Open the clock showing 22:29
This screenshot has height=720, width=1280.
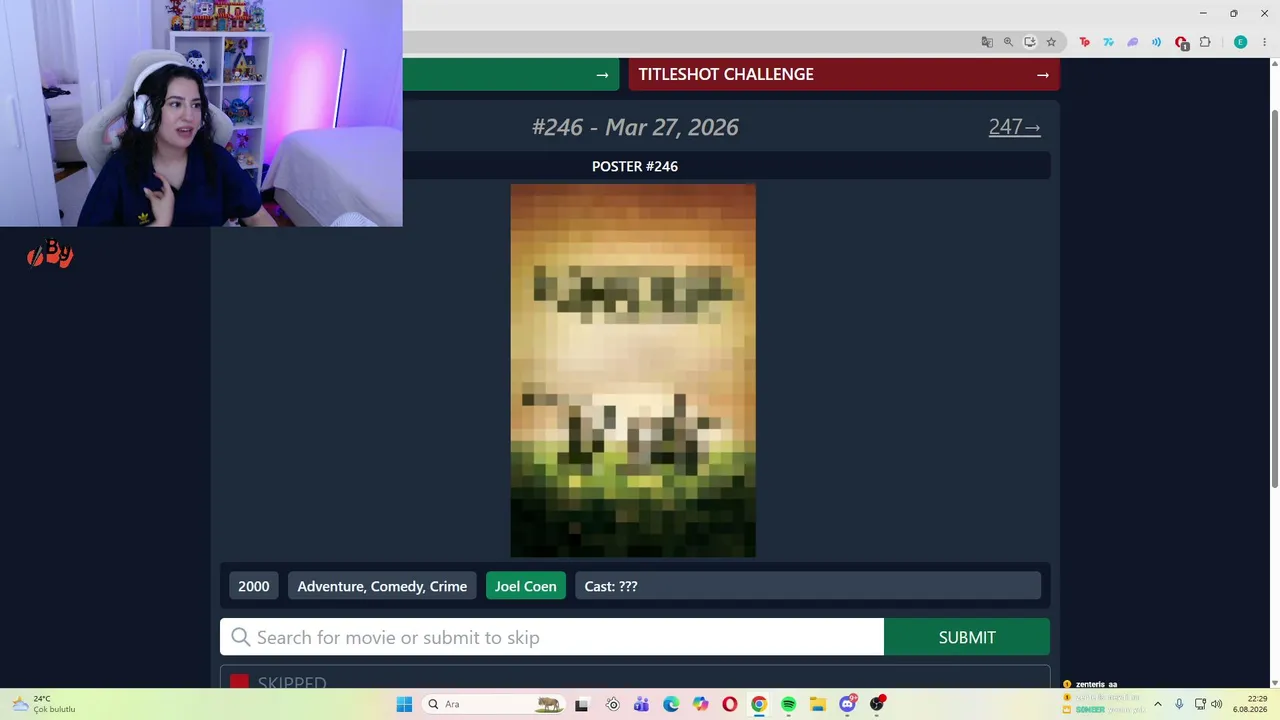pos(1250,704)
